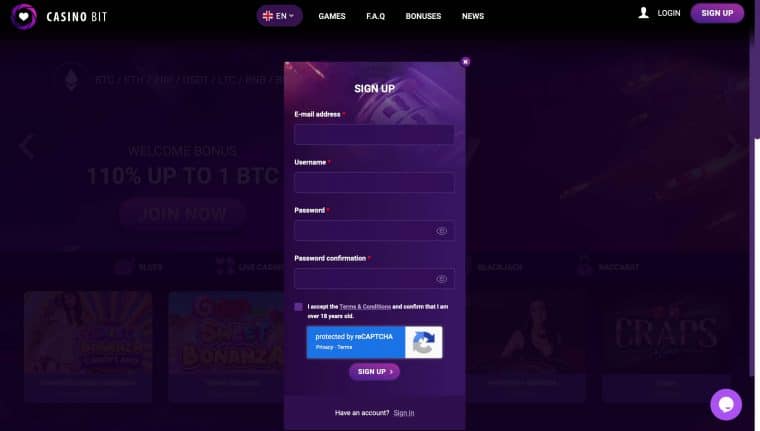Expand the EN language dropdown
Viewport: 760px width, 431px height.
tap(280, 16)
